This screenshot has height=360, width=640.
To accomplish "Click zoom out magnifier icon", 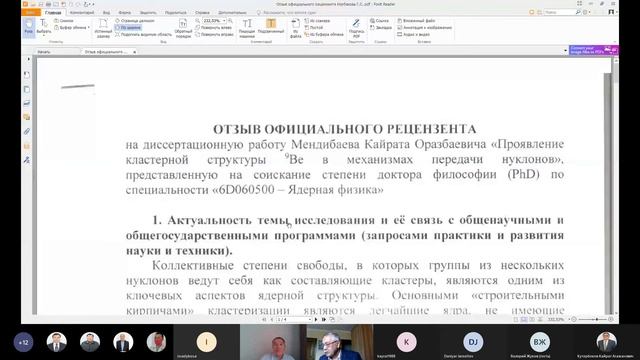I will click(198, 20).
